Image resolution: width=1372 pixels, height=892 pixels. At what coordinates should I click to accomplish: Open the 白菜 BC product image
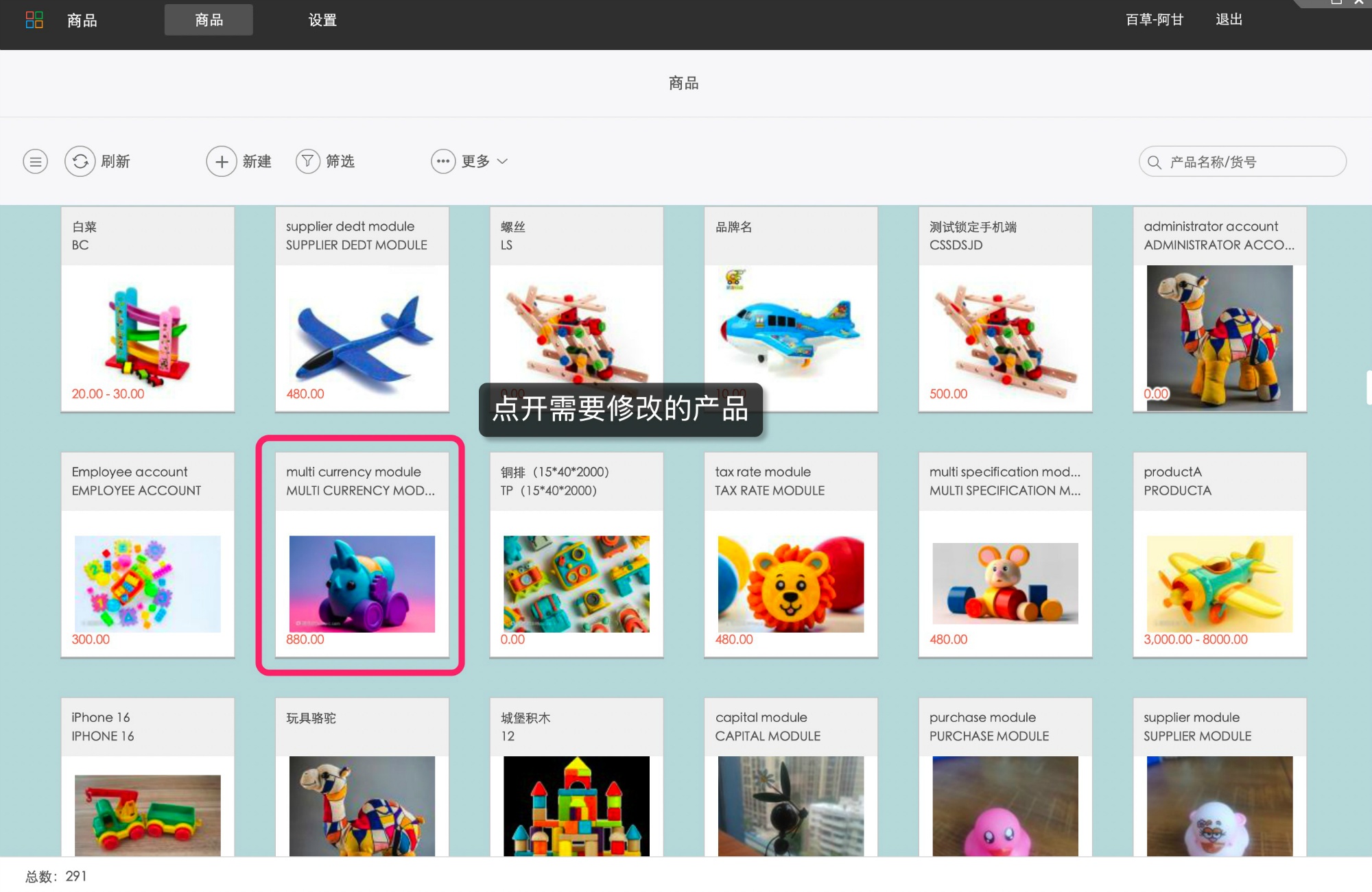(147, 337)
